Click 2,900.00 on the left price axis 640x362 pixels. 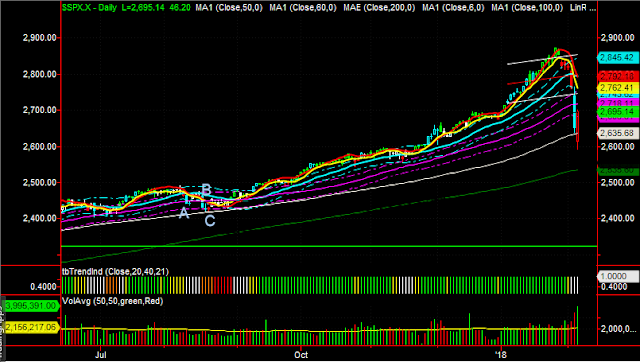coord(40,38)
